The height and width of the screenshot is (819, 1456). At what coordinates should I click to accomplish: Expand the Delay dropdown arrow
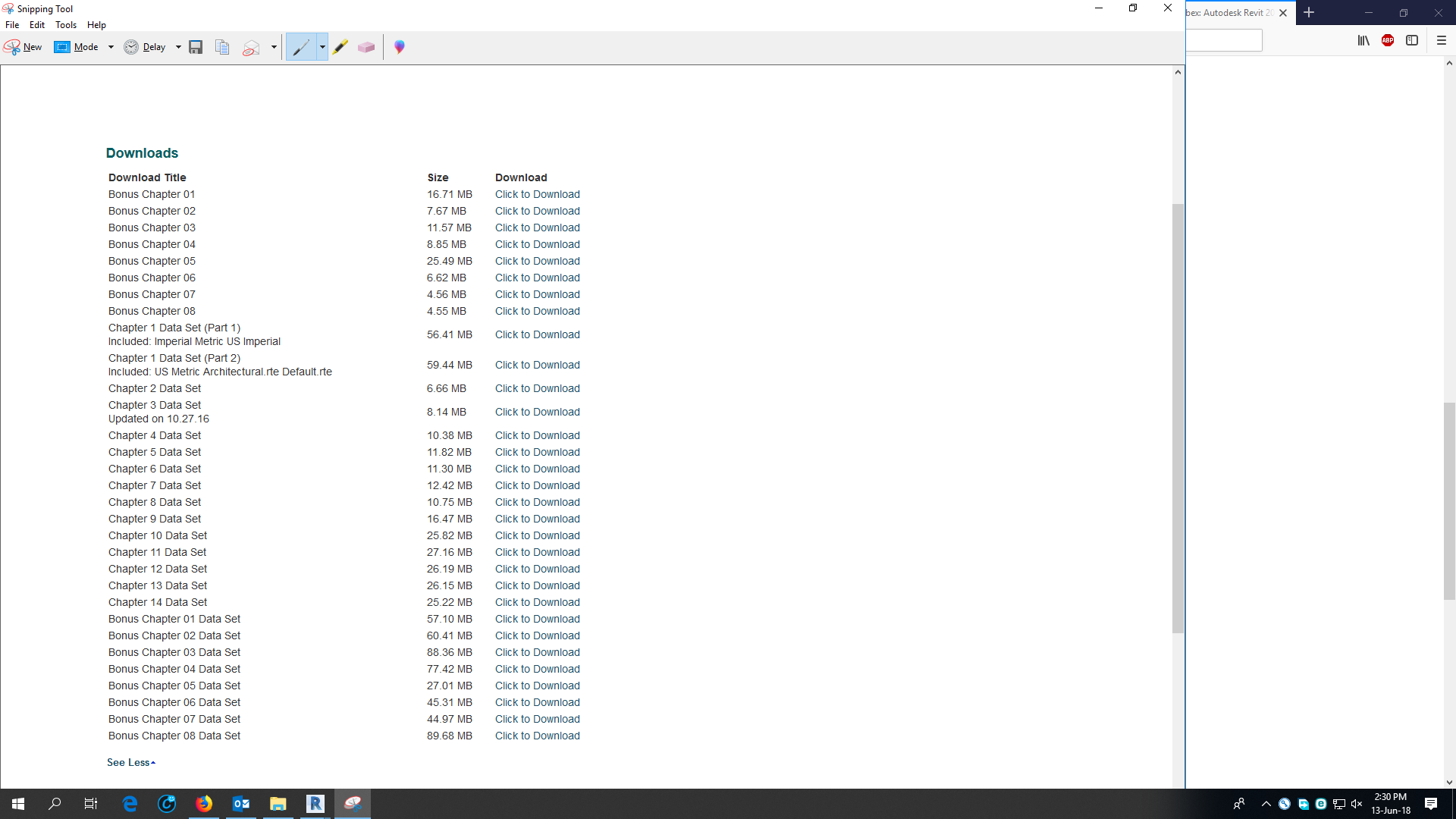(x=178, y=47)
